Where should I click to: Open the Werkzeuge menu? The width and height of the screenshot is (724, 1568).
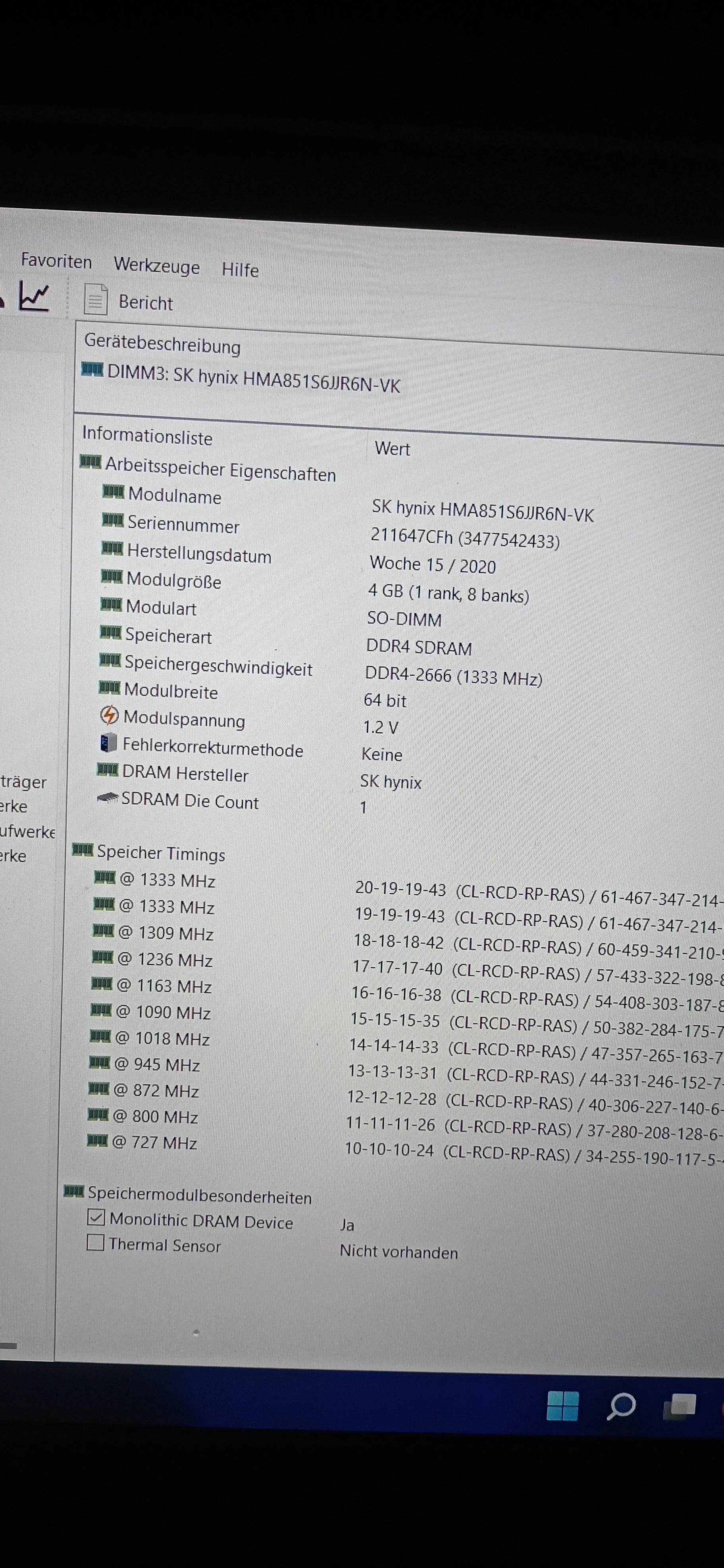156,266
